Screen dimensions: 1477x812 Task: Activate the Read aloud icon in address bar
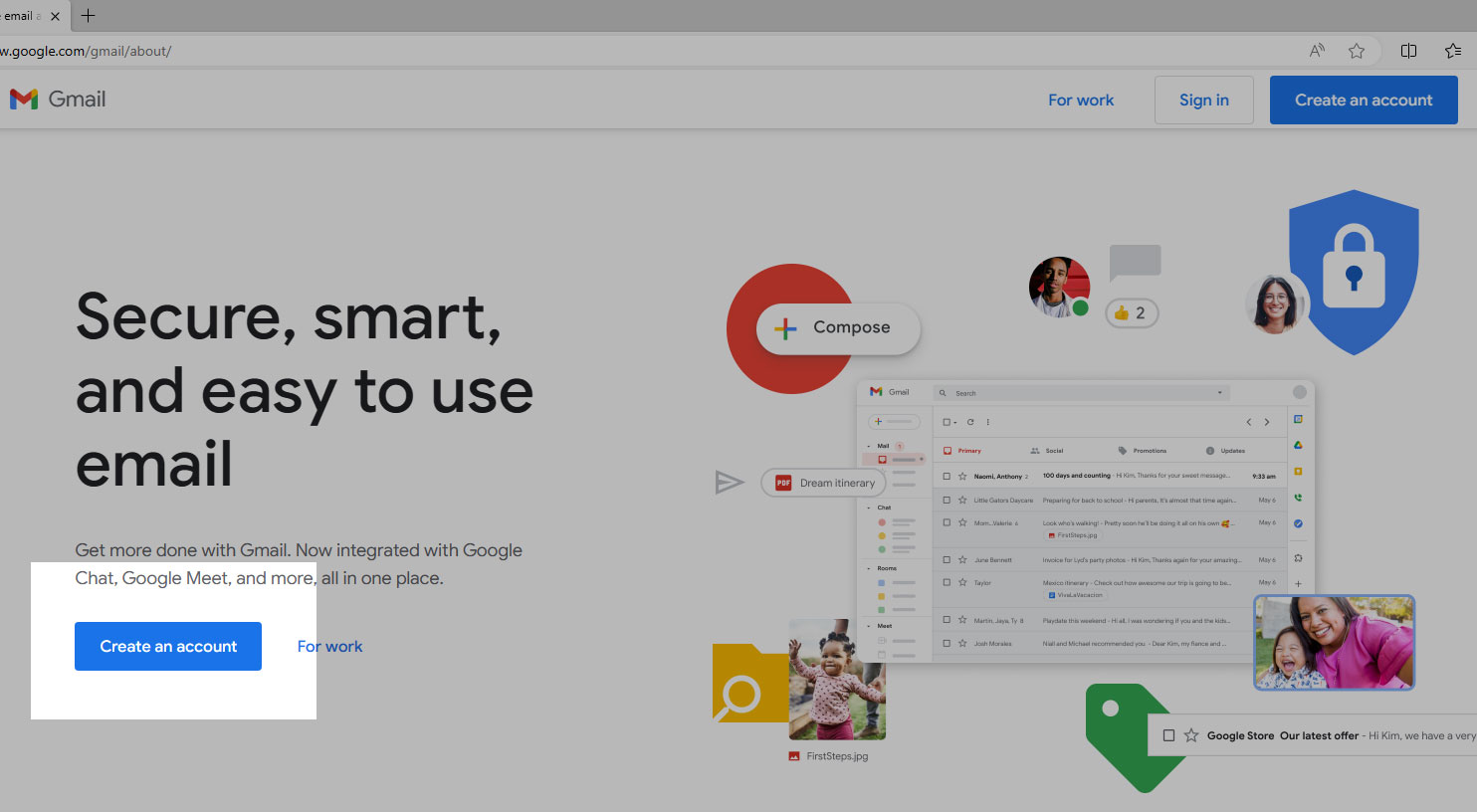[1317, 51]
